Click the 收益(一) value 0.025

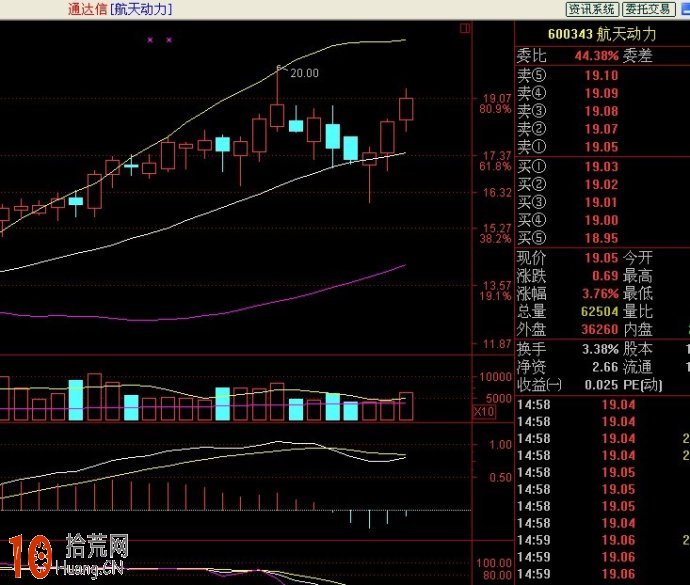click(601, 385)
